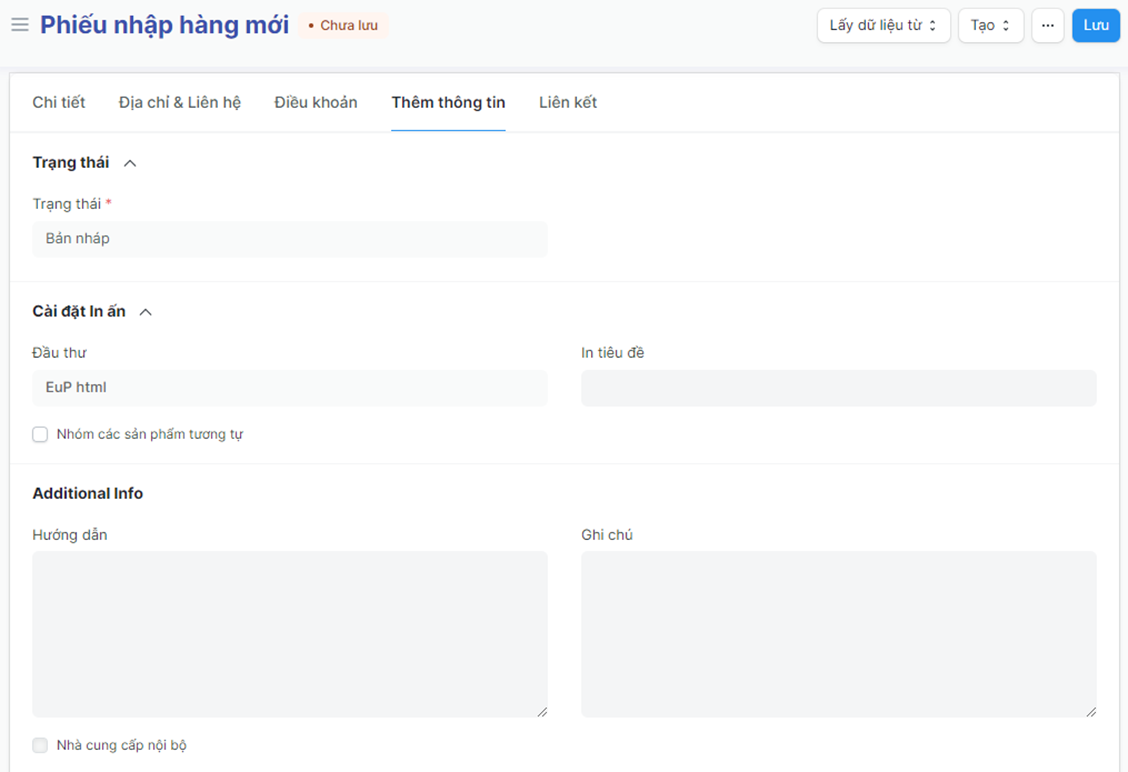Enable Nhóm các sản phẩm tương tự checkbox
1128x772 pixels.
click(40, 435)
